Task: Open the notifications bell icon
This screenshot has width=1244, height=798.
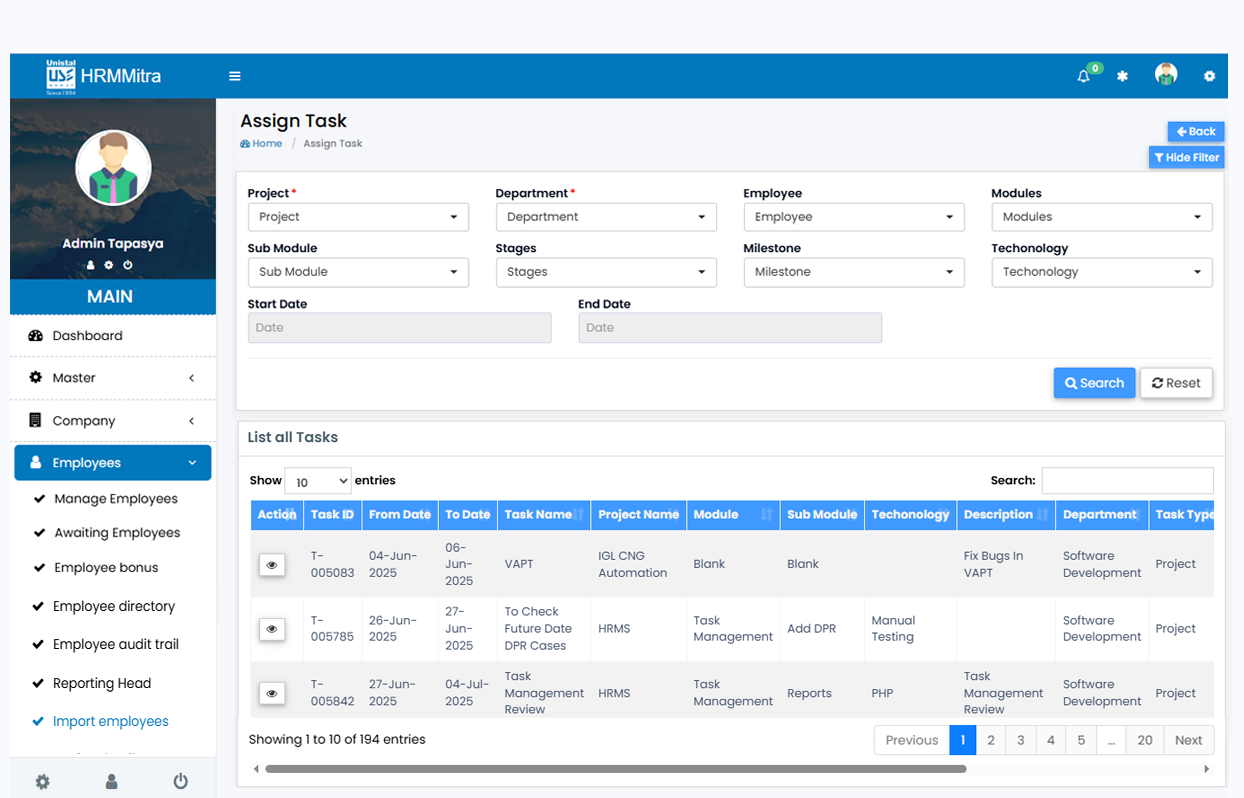Action: pyautogui.click(x=1083, y=76)
